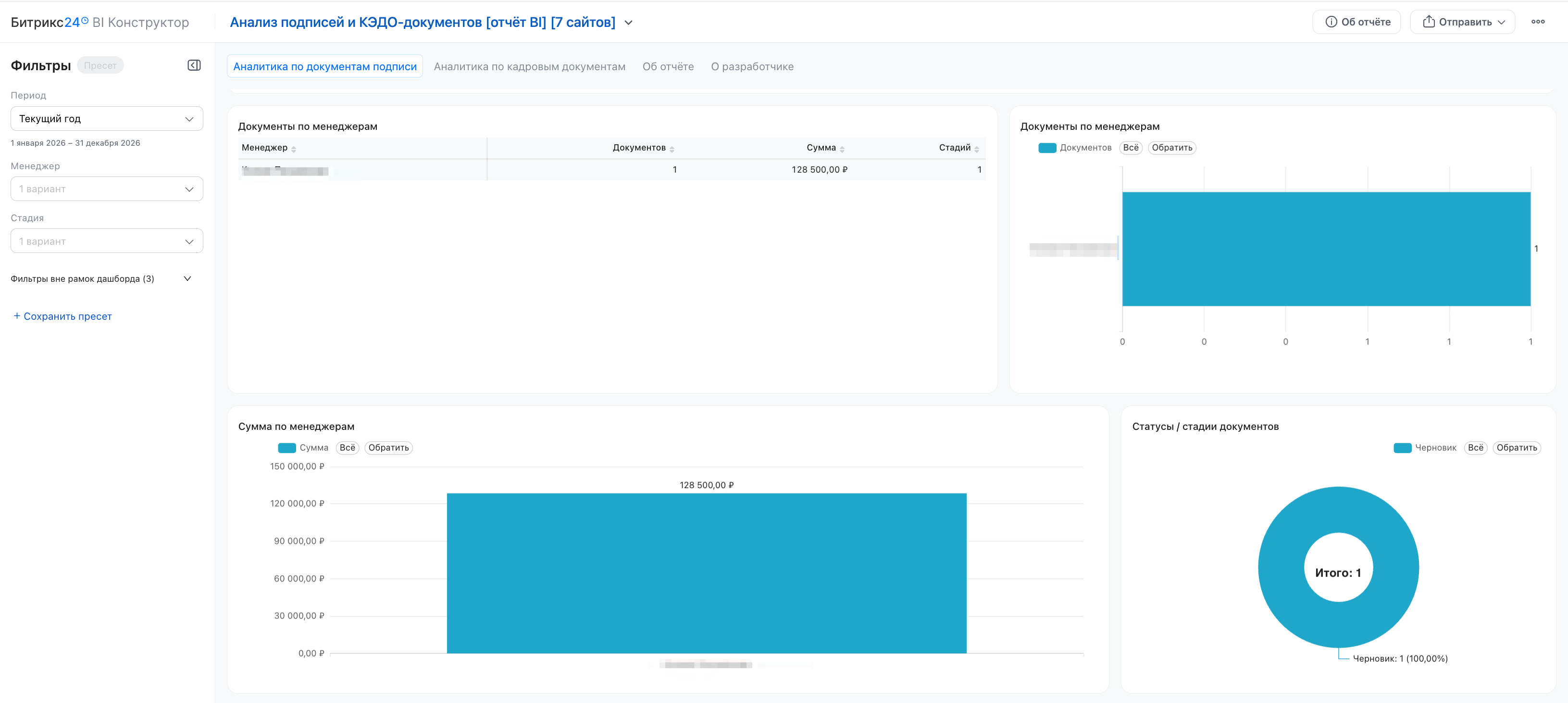Sort table by Документов column arrows
This screenshot has height=703, width=1568.
[672, 149]
